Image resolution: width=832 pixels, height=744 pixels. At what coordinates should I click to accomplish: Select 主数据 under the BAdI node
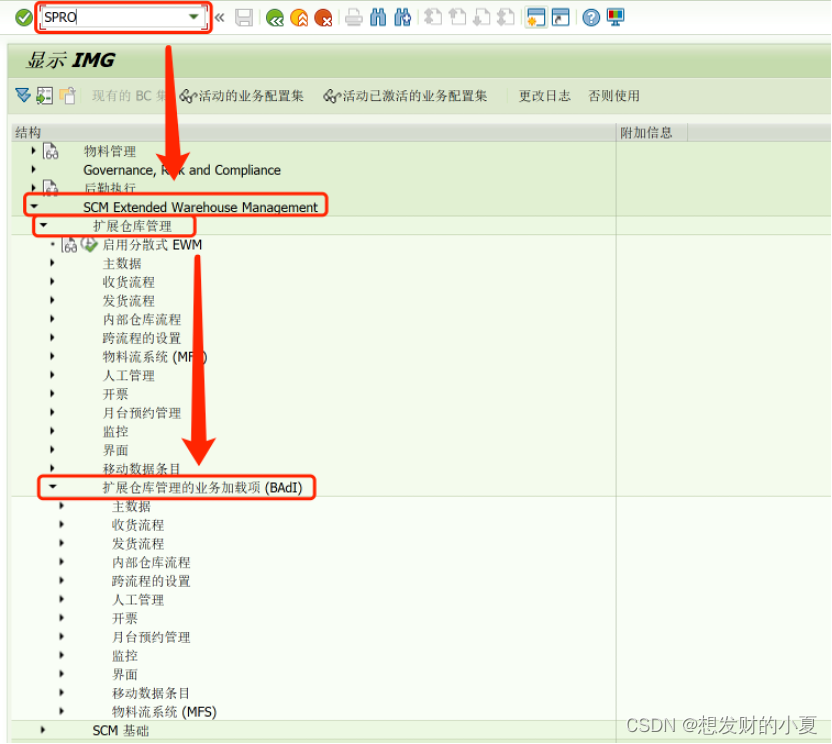(131, 506)
